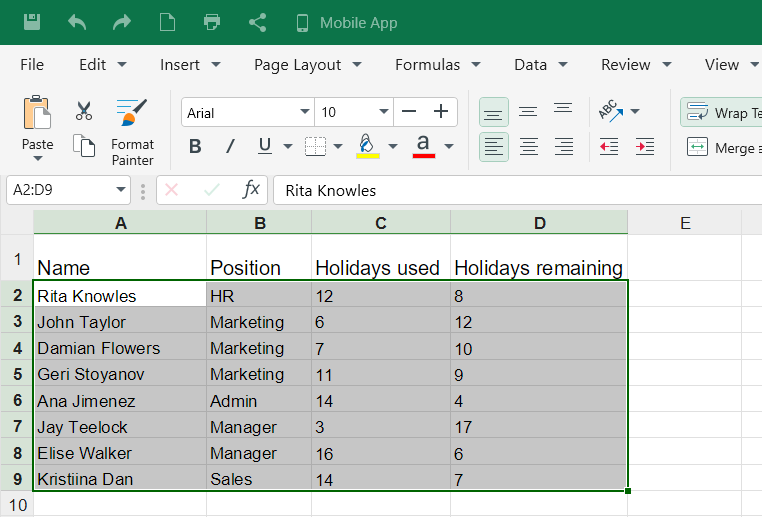Image resolution: width=762 pixels, height=517 pixels.
Task: Select the column C header
Action: tap(380, 223)
